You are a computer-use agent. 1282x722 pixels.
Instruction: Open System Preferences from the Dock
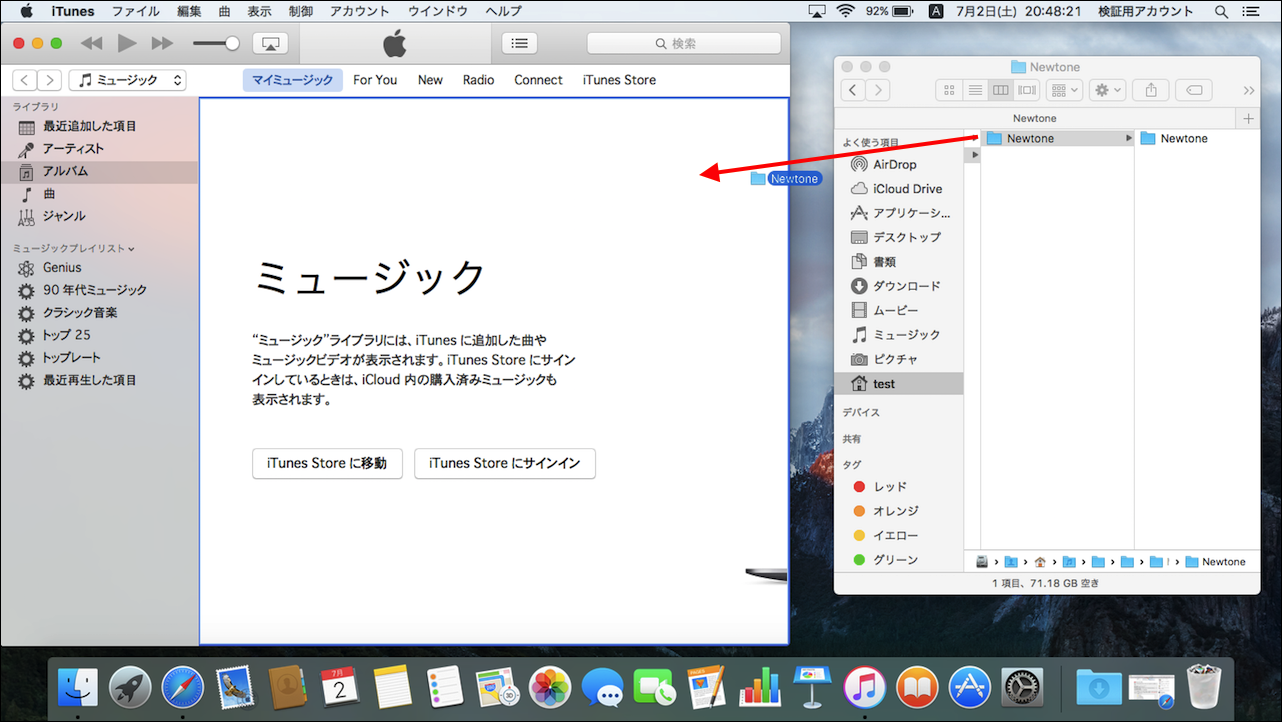[1021, 687]
